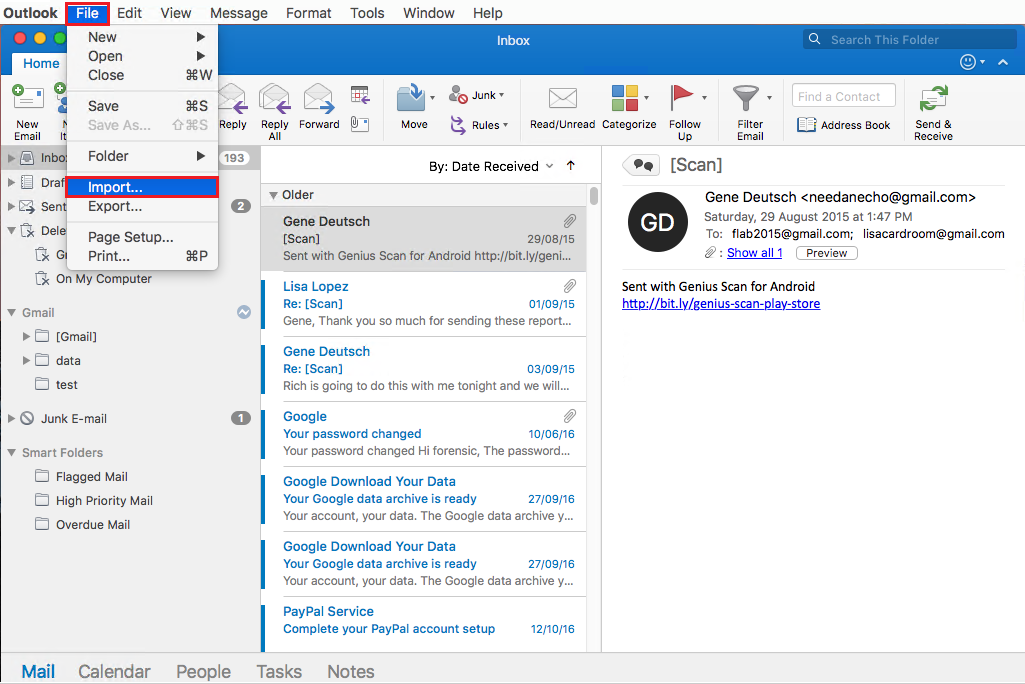
Task: Click the Send & Receive icon
Action: (x=933, y=99)
